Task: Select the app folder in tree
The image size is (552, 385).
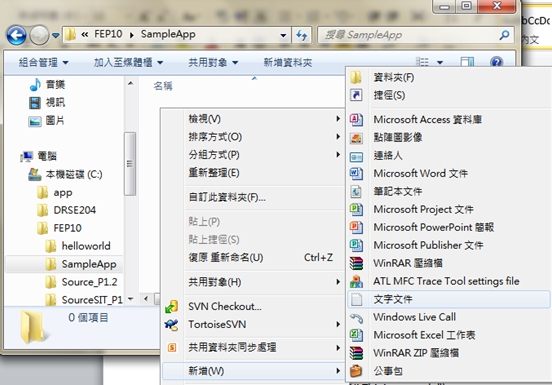Action: coord(55,192)
